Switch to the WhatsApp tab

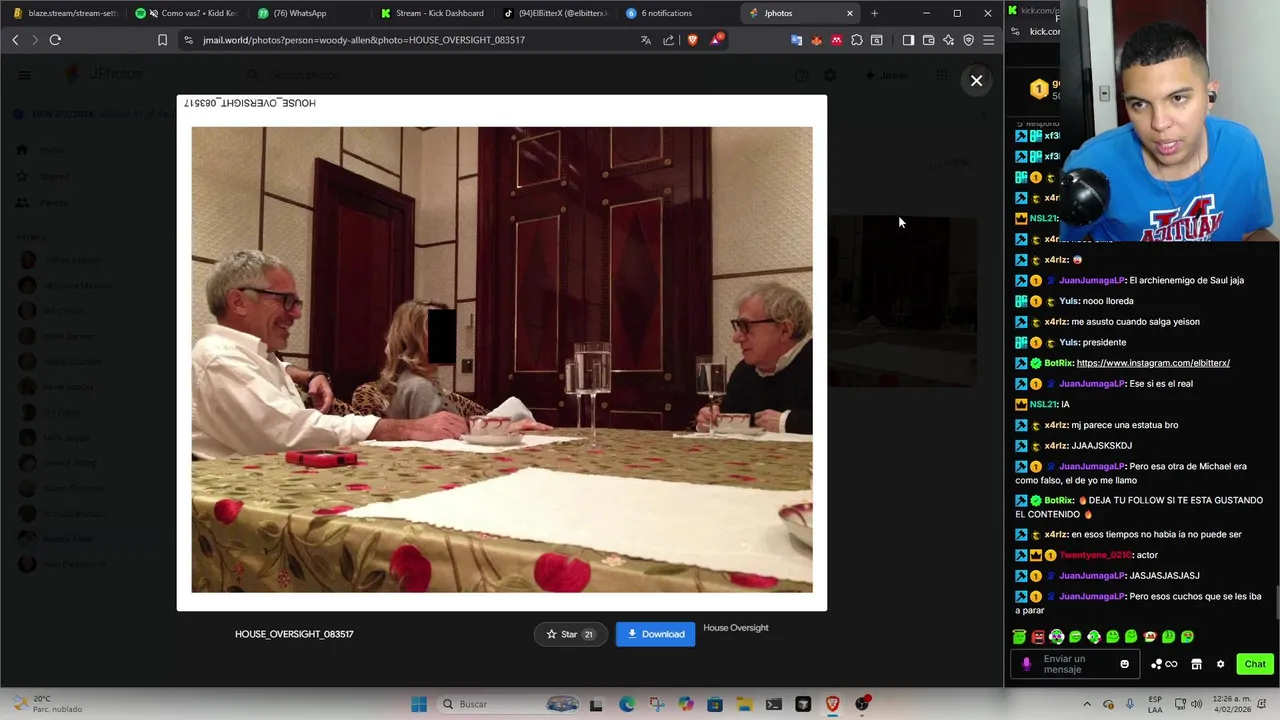pyautogui.click(x=308, y=13)
